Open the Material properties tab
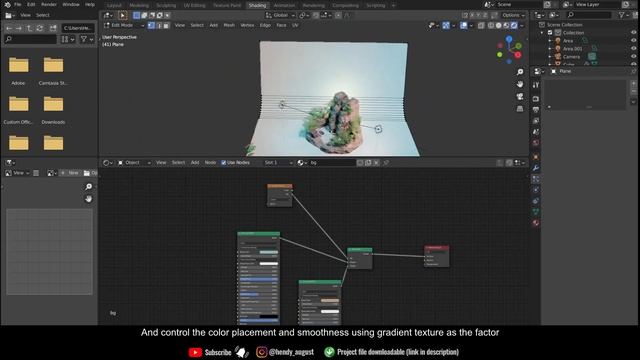The width and height of the screenshot is (640, 360). pos(536,223)
